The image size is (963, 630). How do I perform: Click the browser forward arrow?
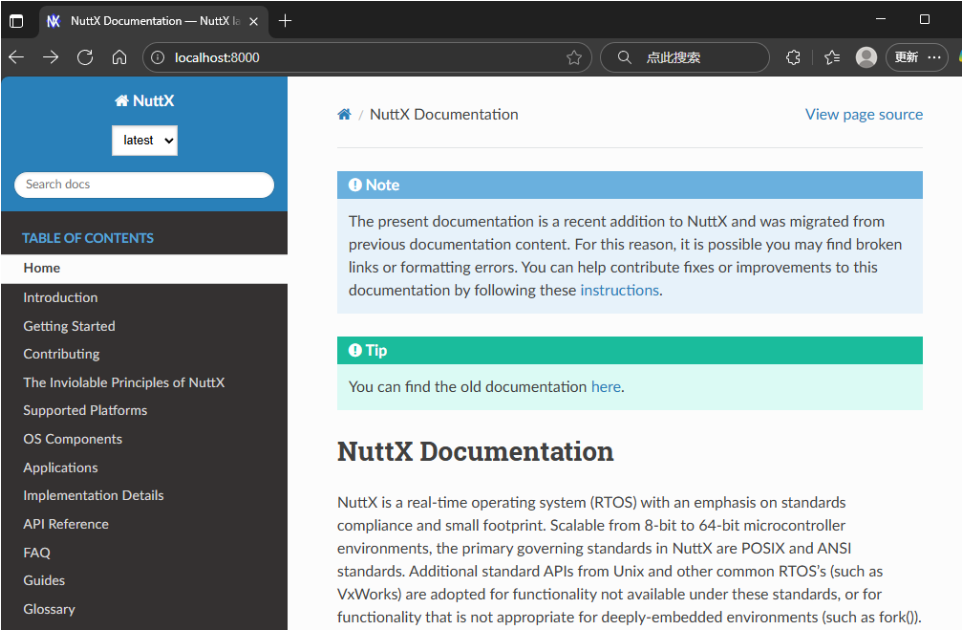point(50,57)
